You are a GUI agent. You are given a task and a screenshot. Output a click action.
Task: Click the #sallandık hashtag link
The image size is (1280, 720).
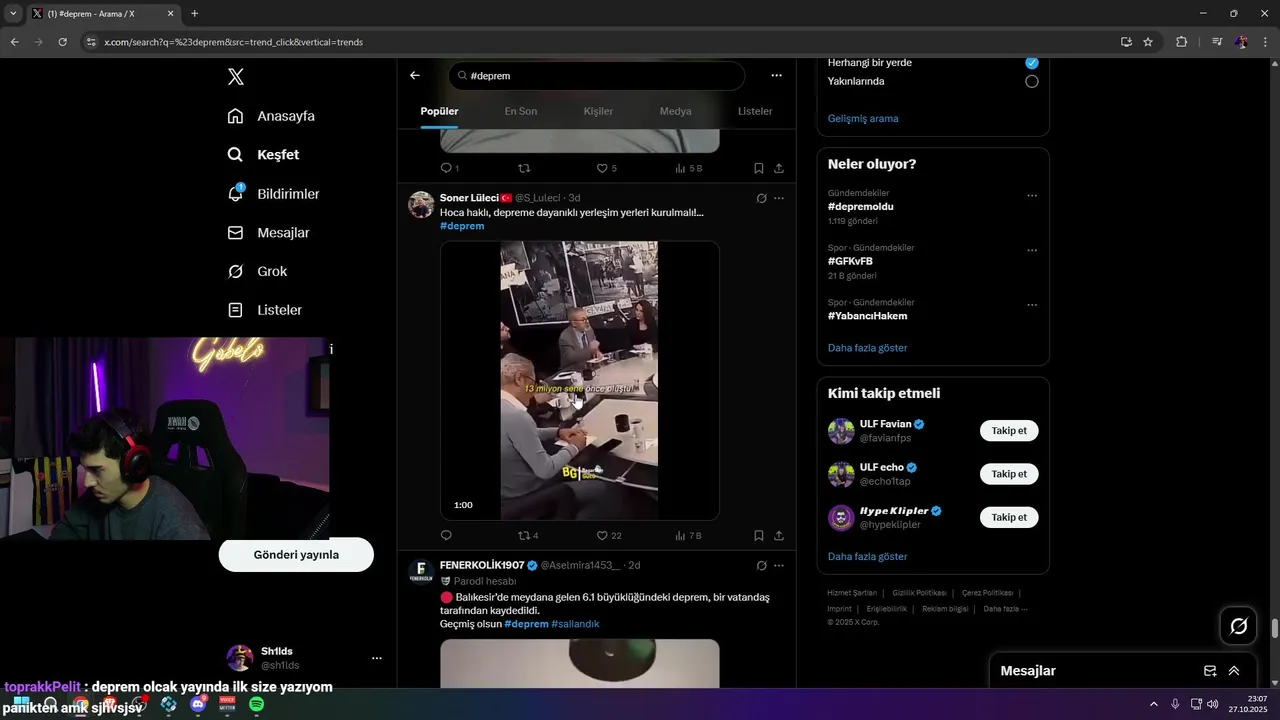575,624
